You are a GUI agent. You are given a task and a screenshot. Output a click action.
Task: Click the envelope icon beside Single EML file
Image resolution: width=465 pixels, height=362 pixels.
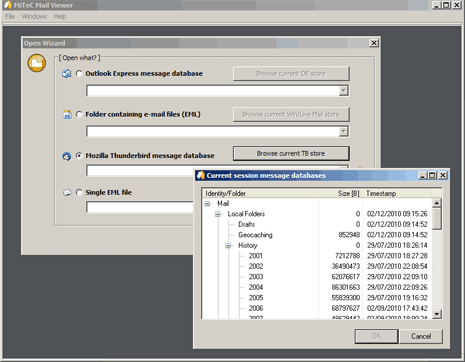[x=67, y=193]
